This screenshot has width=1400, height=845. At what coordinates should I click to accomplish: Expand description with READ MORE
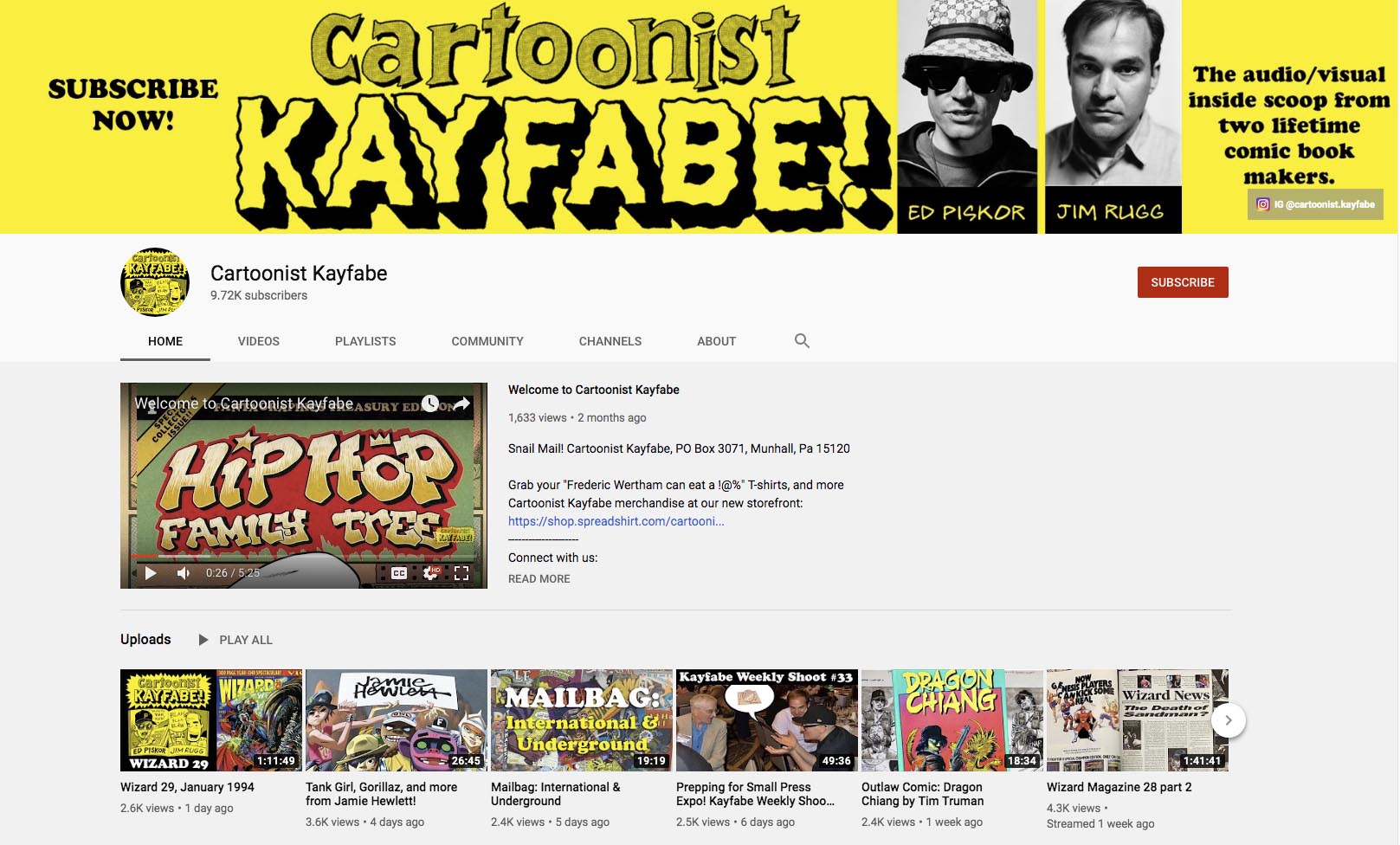pos(539,579)
